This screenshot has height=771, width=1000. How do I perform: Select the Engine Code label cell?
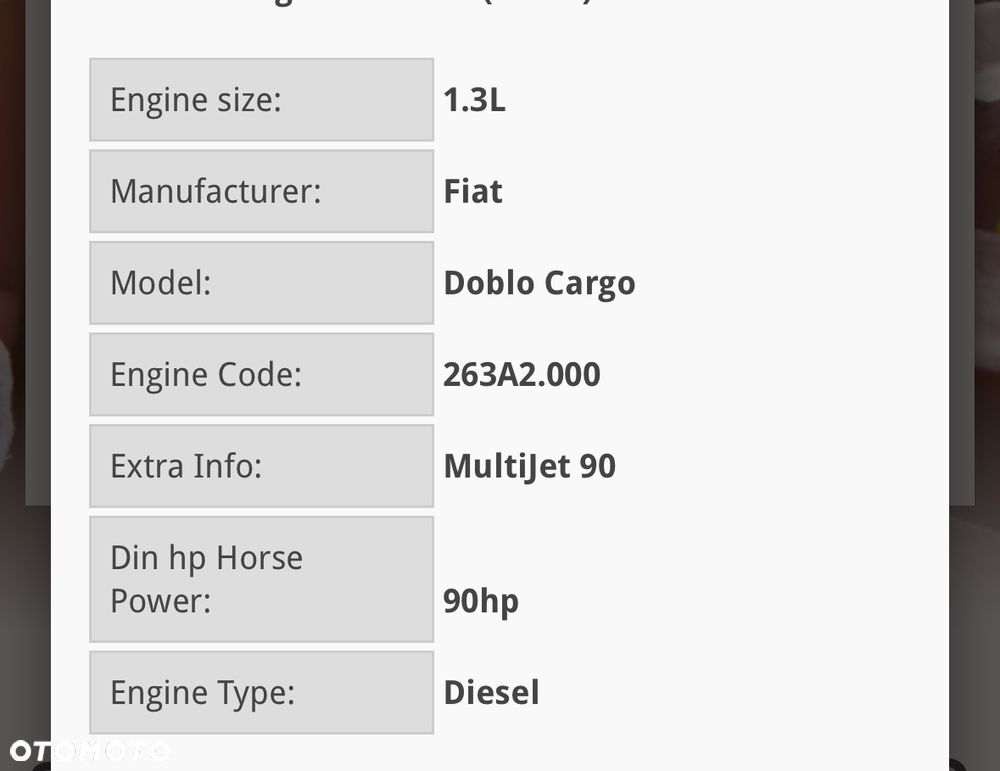(261, 374)
